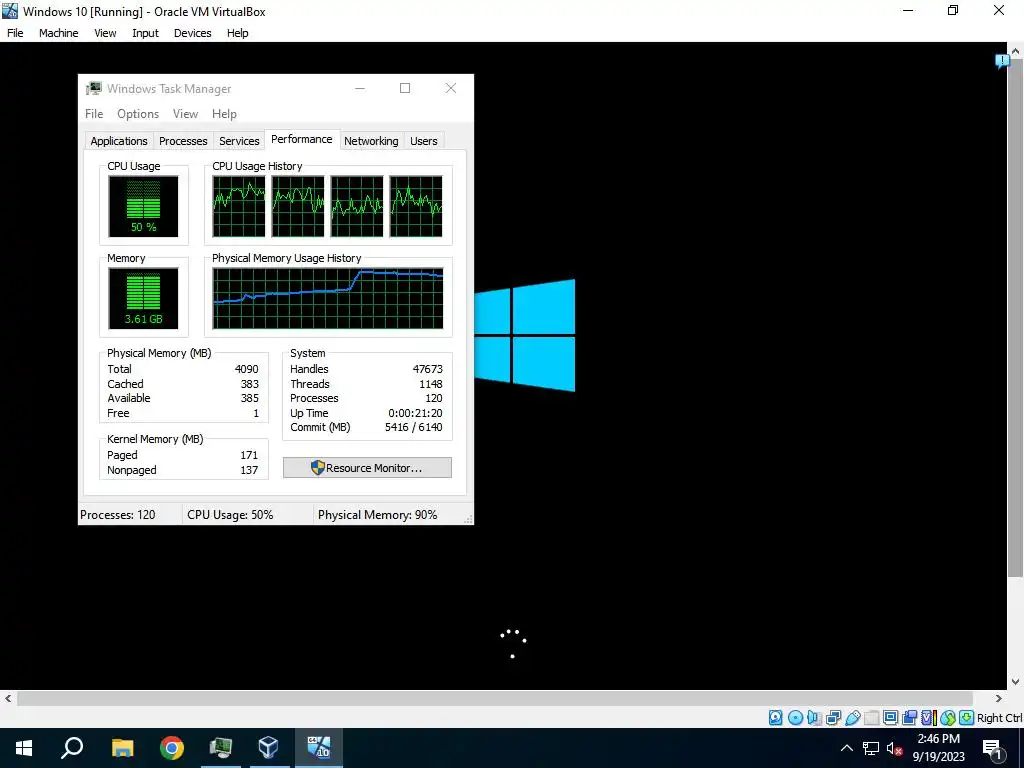Image resolution: width=1024 pixels, height=768 pixels.
Task: Click the optical drive icon in VirtualBox status bar
Action: [795, 718]
